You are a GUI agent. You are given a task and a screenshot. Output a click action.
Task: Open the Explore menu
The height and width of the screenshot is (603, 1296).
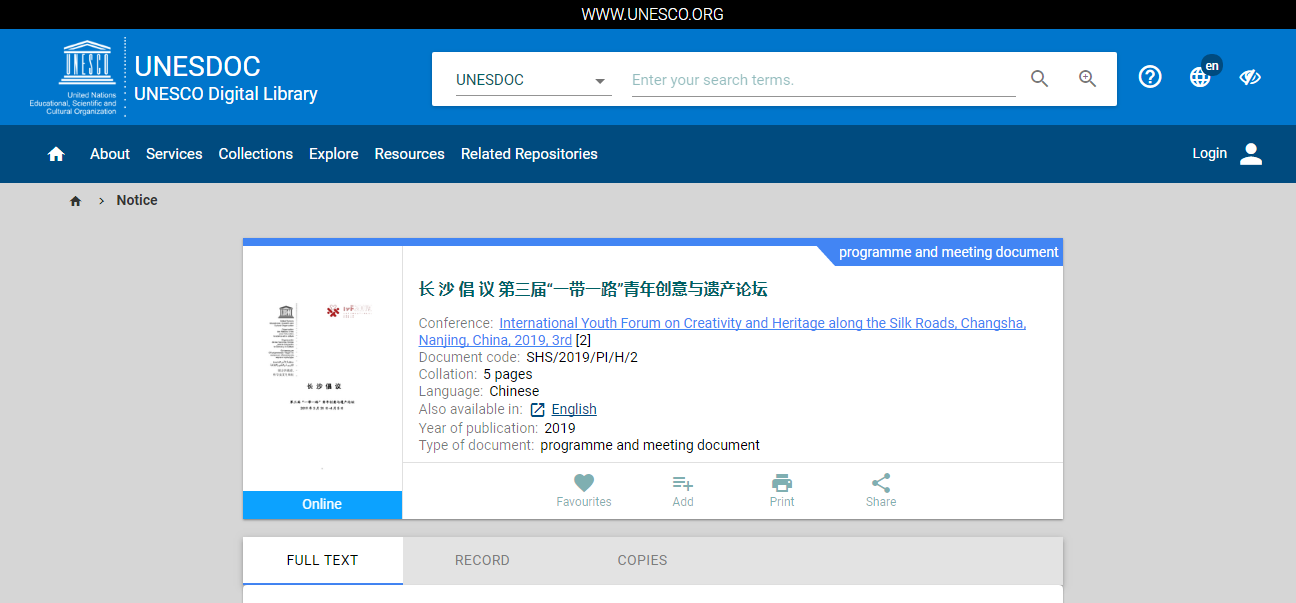pos(334,154)
